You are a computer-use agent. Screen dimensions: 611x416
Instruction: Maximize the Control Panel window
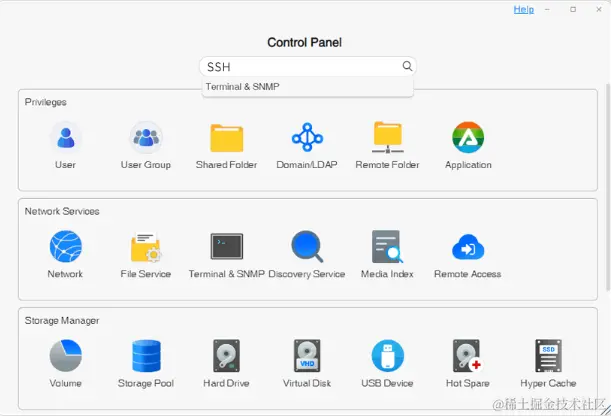[573, 9]
